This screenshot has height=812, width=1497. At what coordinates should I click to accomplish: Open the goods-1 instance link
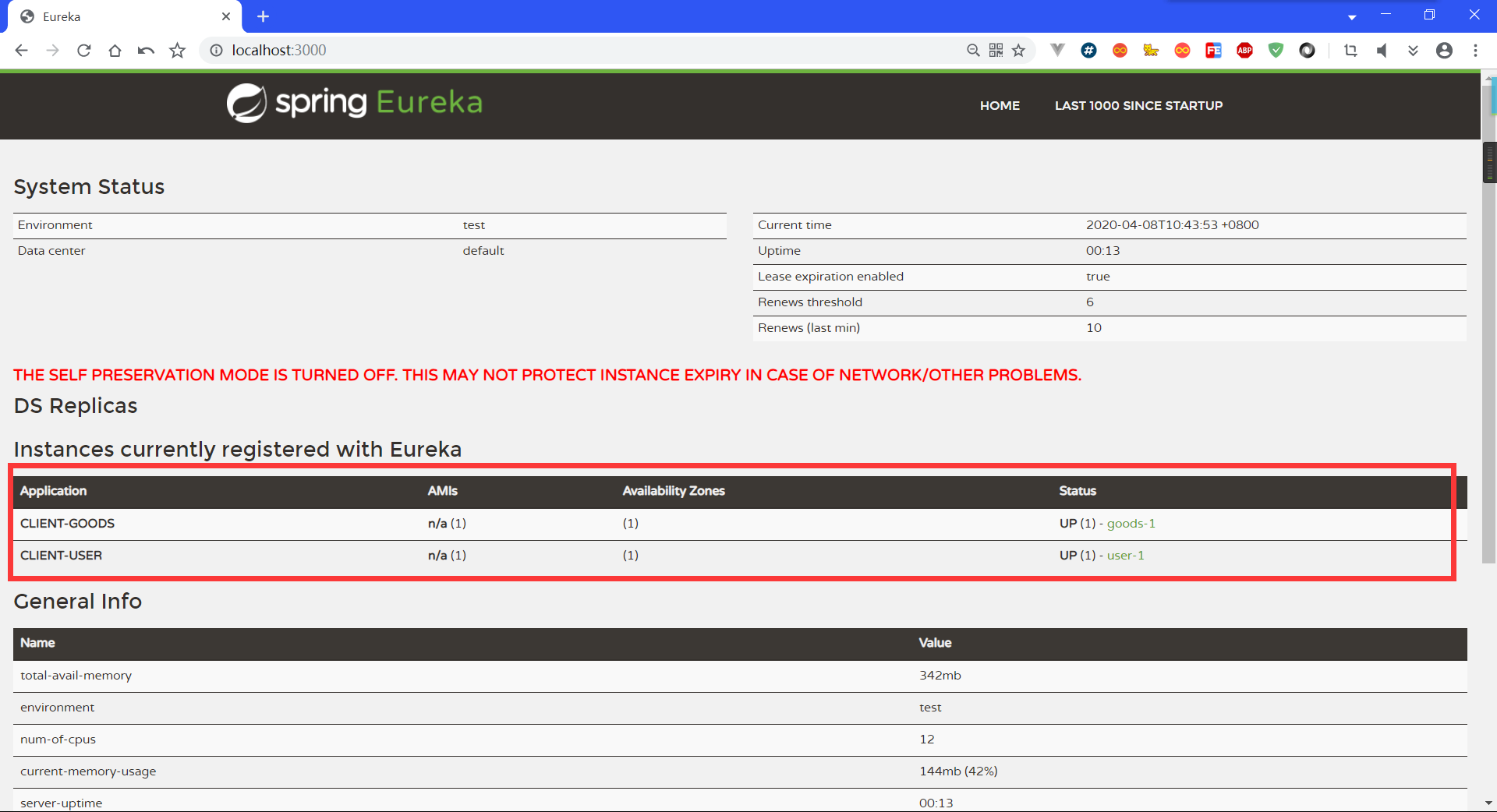pos(1131,524)
